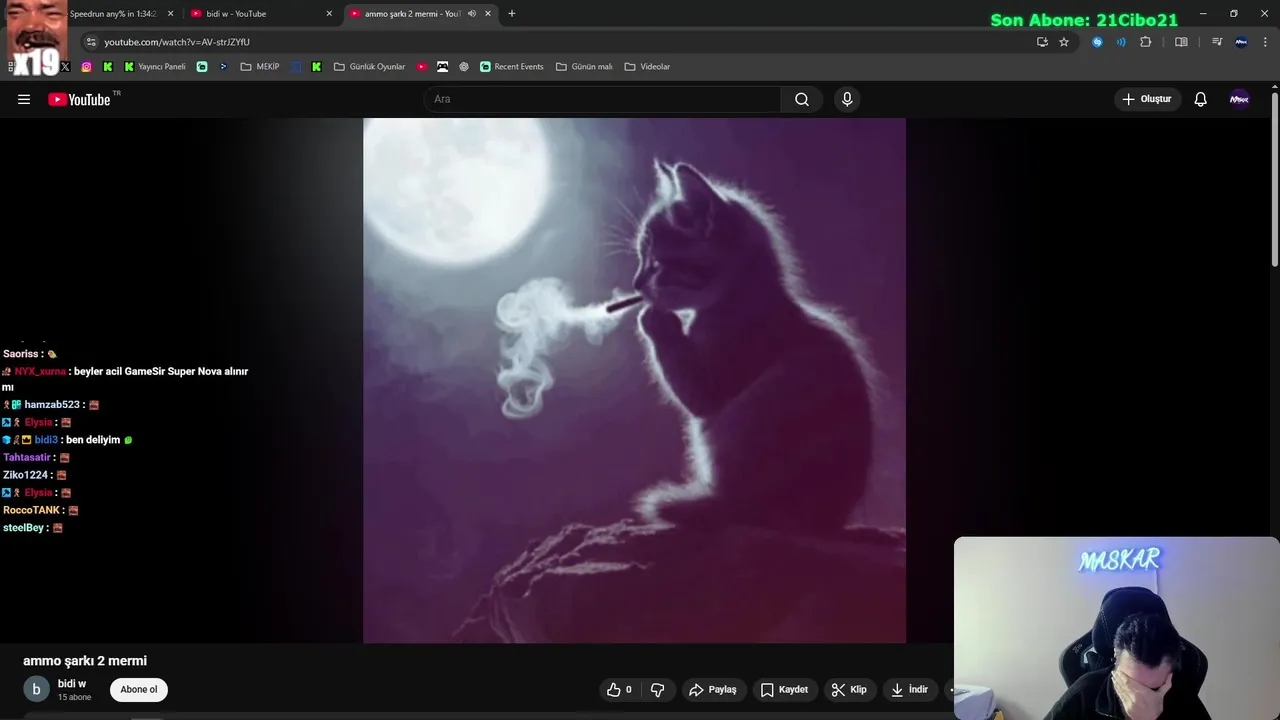1280x720 pixels.
Task: Open the Chrome three-dot menu
Action: (1265, 42)
